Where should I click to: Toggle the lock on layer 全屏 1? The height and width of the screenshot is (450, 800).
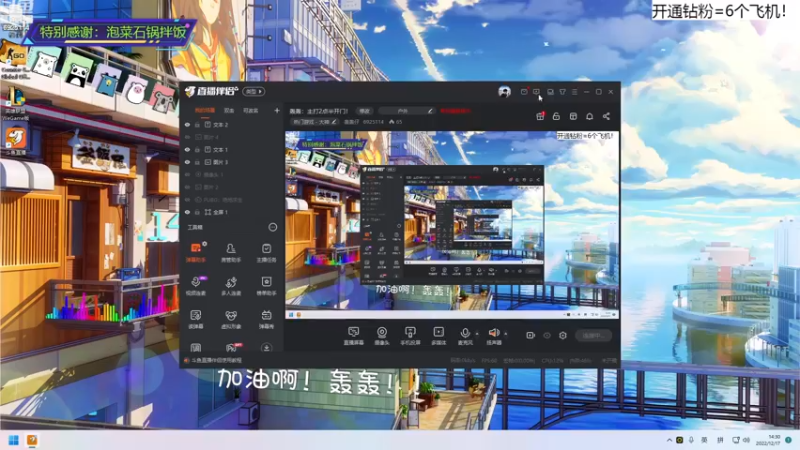[197, 212]
